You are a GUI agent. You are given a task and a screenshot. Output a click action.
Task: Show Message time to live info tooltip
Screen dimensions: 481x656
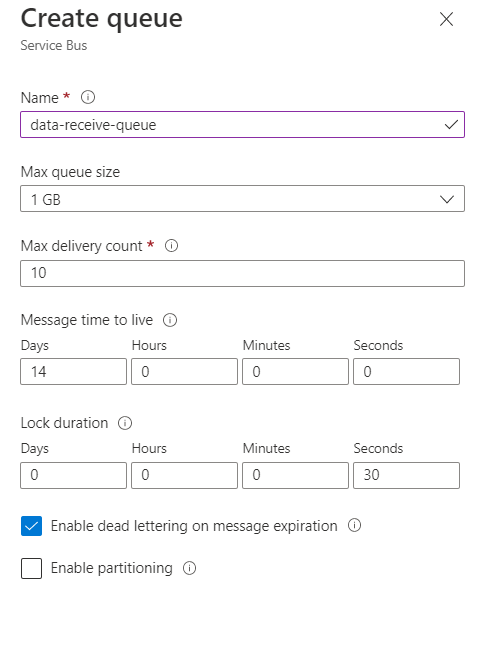tap(170, 320)
